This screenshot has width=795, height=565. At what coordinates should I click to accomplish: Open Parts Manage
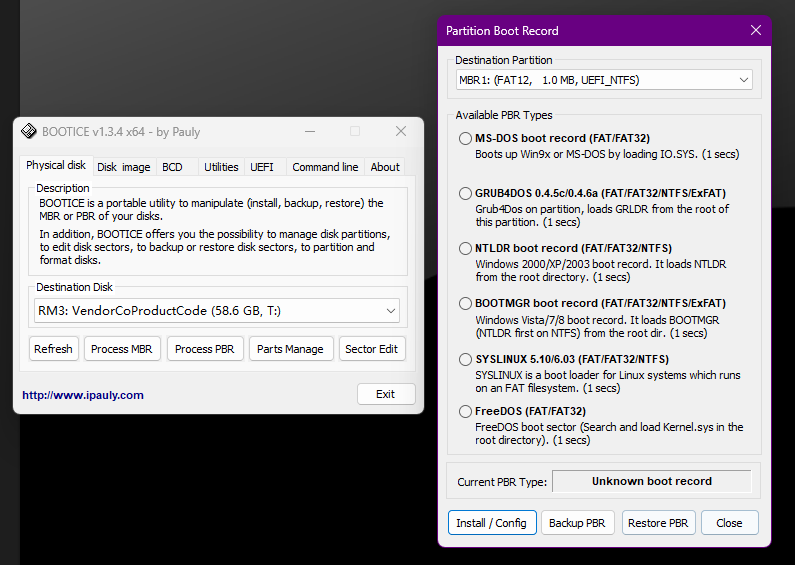(x=290, y=349)
